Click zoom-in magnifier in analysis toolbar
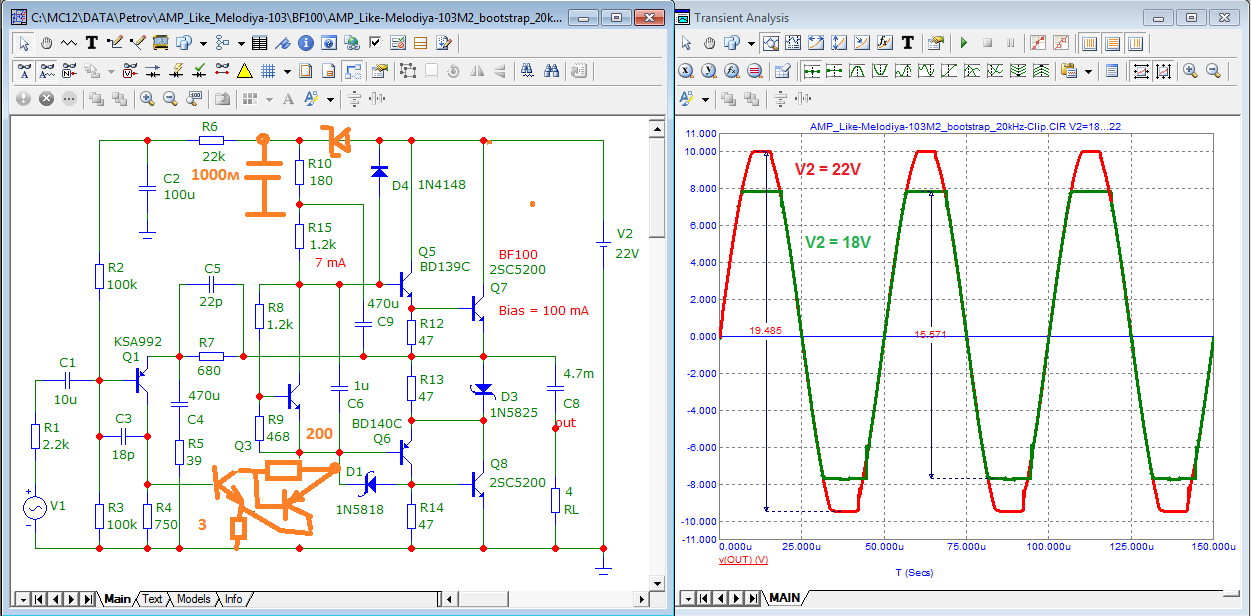The width and height of the screenshot is (1251, 616). coord(1190,71)
